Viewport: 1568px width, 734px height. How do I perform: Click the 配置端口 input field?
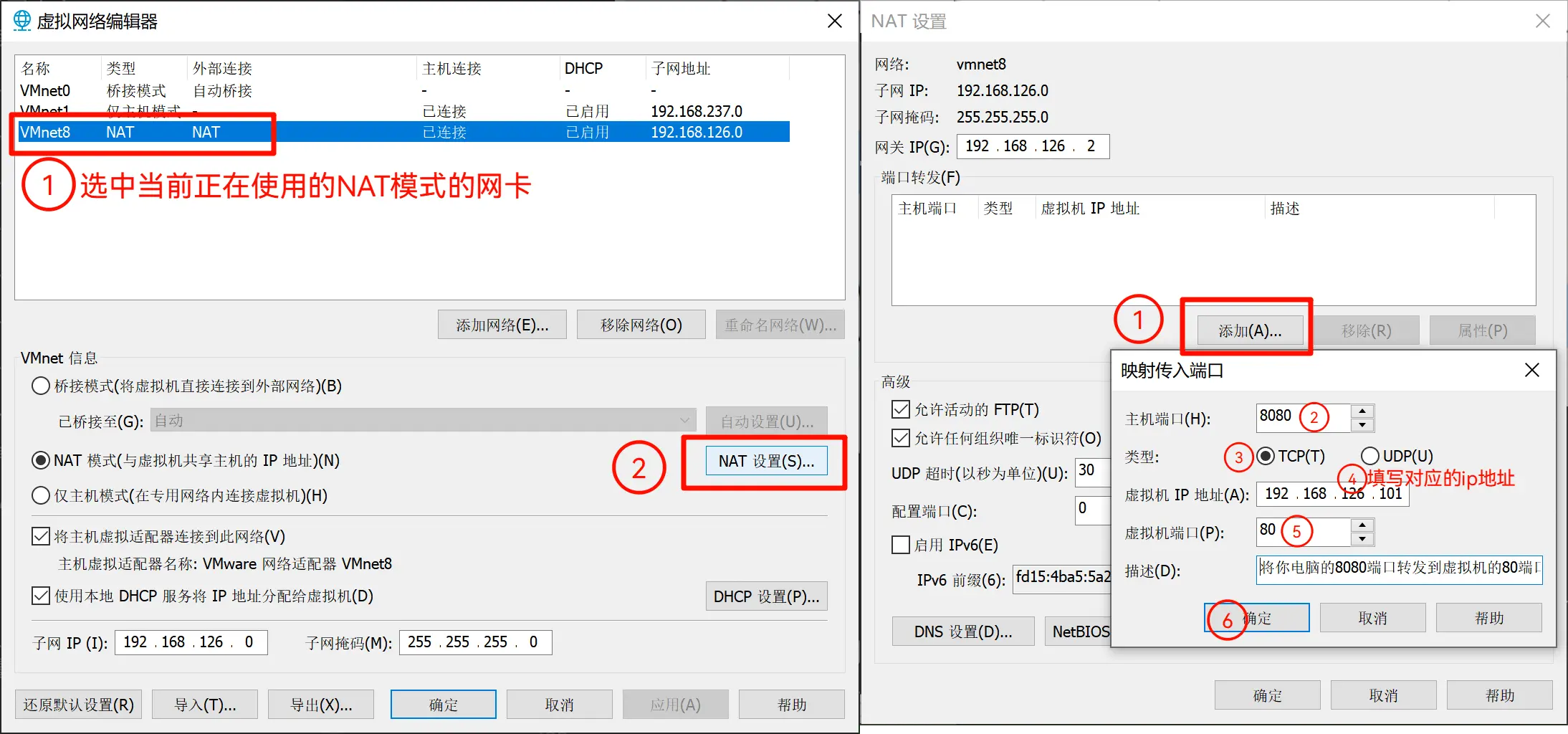[1094, 510]
